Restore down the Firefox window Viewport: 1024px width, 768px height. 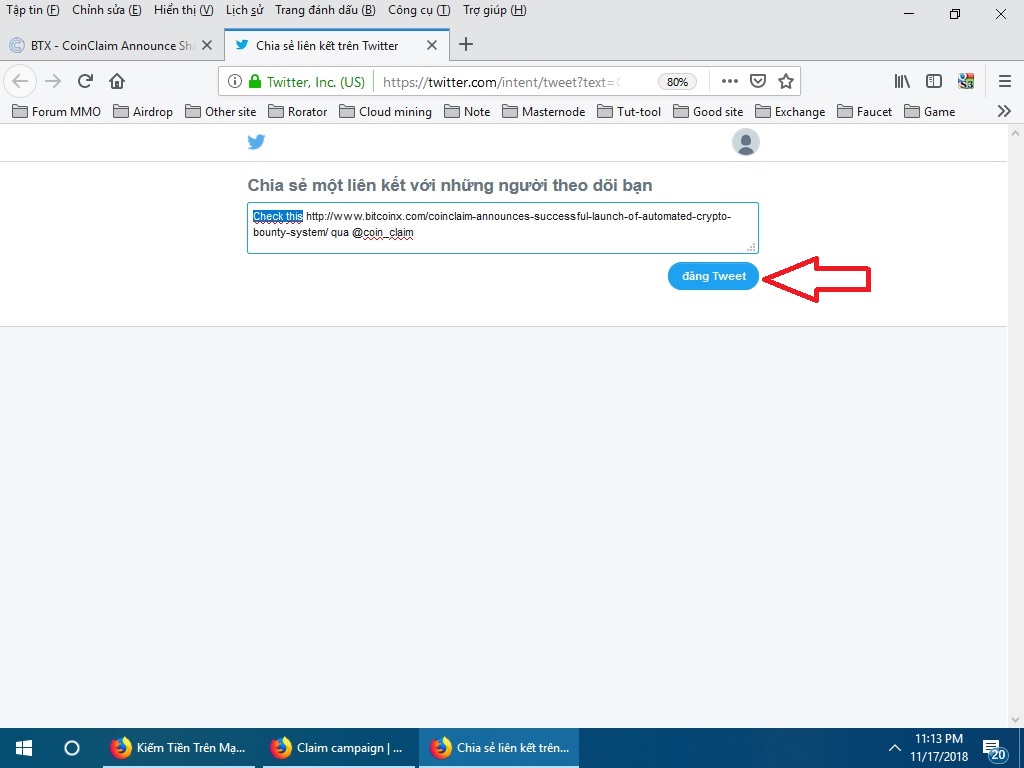click(x=955, y=14)
